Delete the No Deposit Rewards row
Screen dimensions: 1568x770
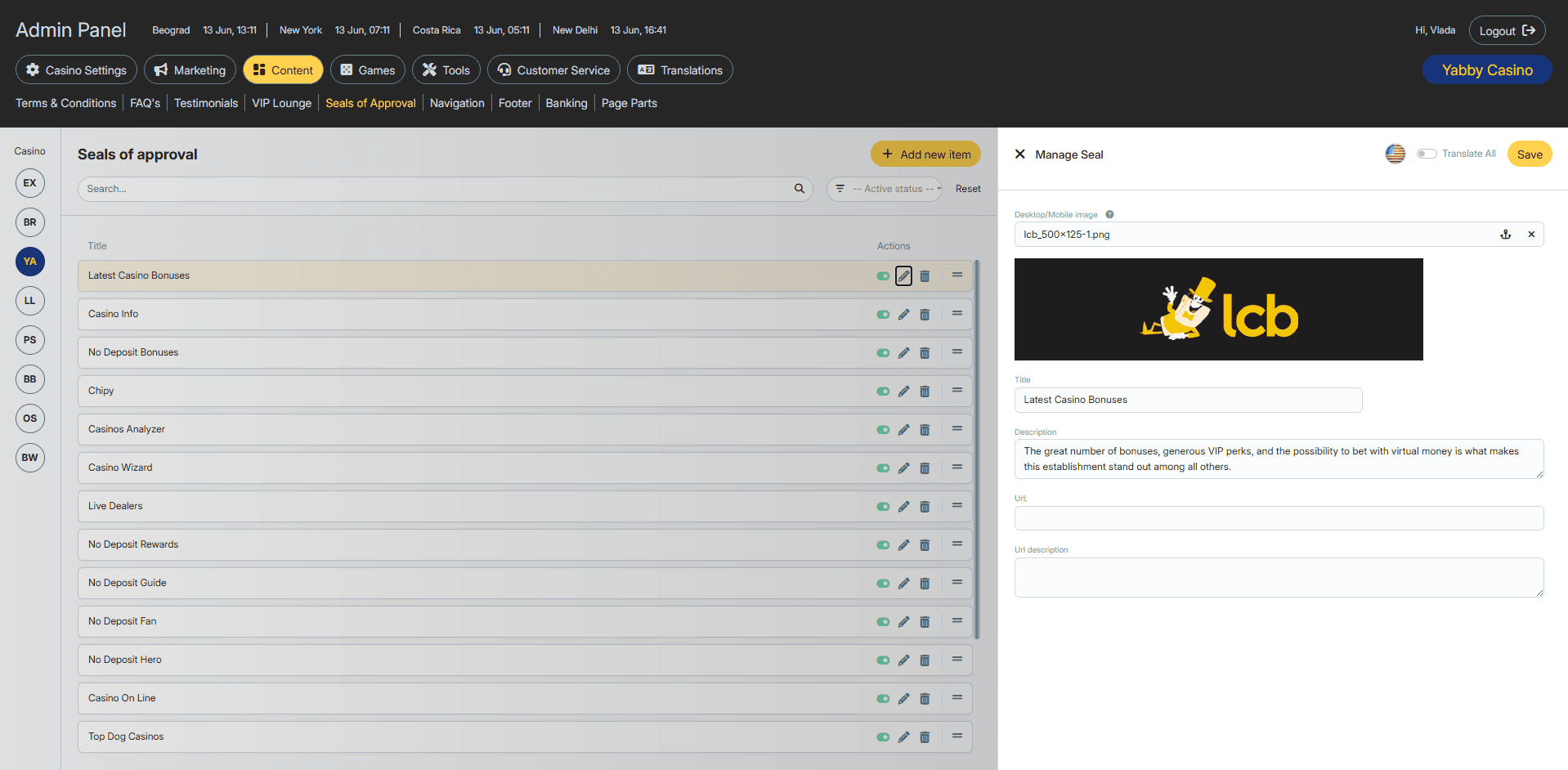click(925, 545)
